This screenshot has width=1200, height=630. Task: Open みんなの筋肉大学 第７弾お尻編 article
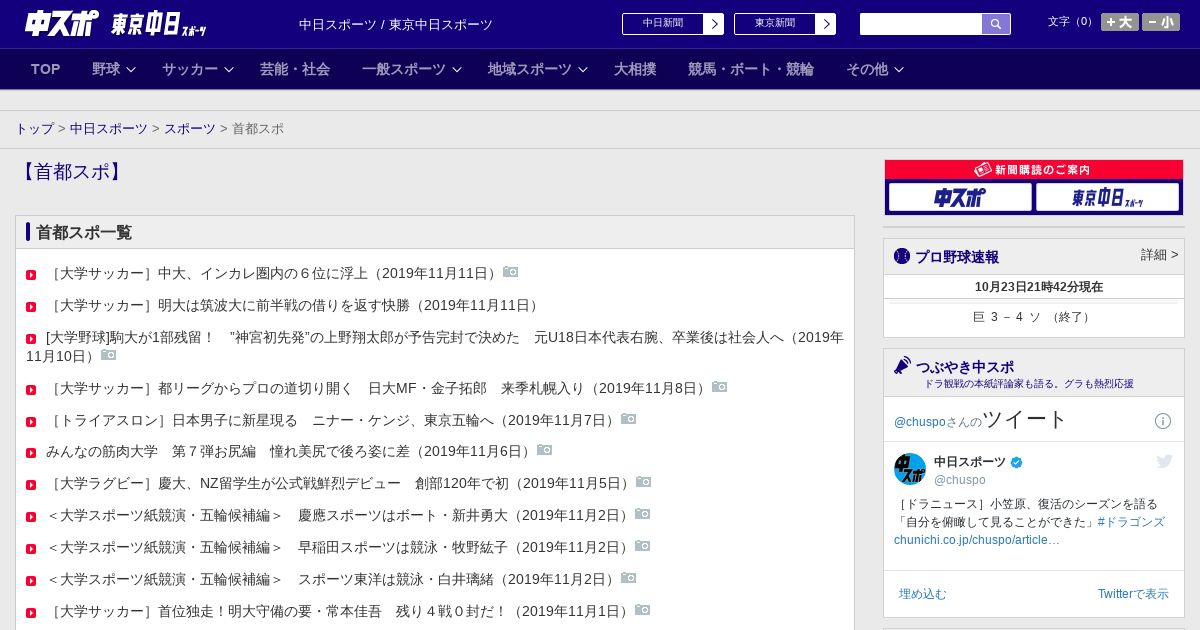pos(289,451)
